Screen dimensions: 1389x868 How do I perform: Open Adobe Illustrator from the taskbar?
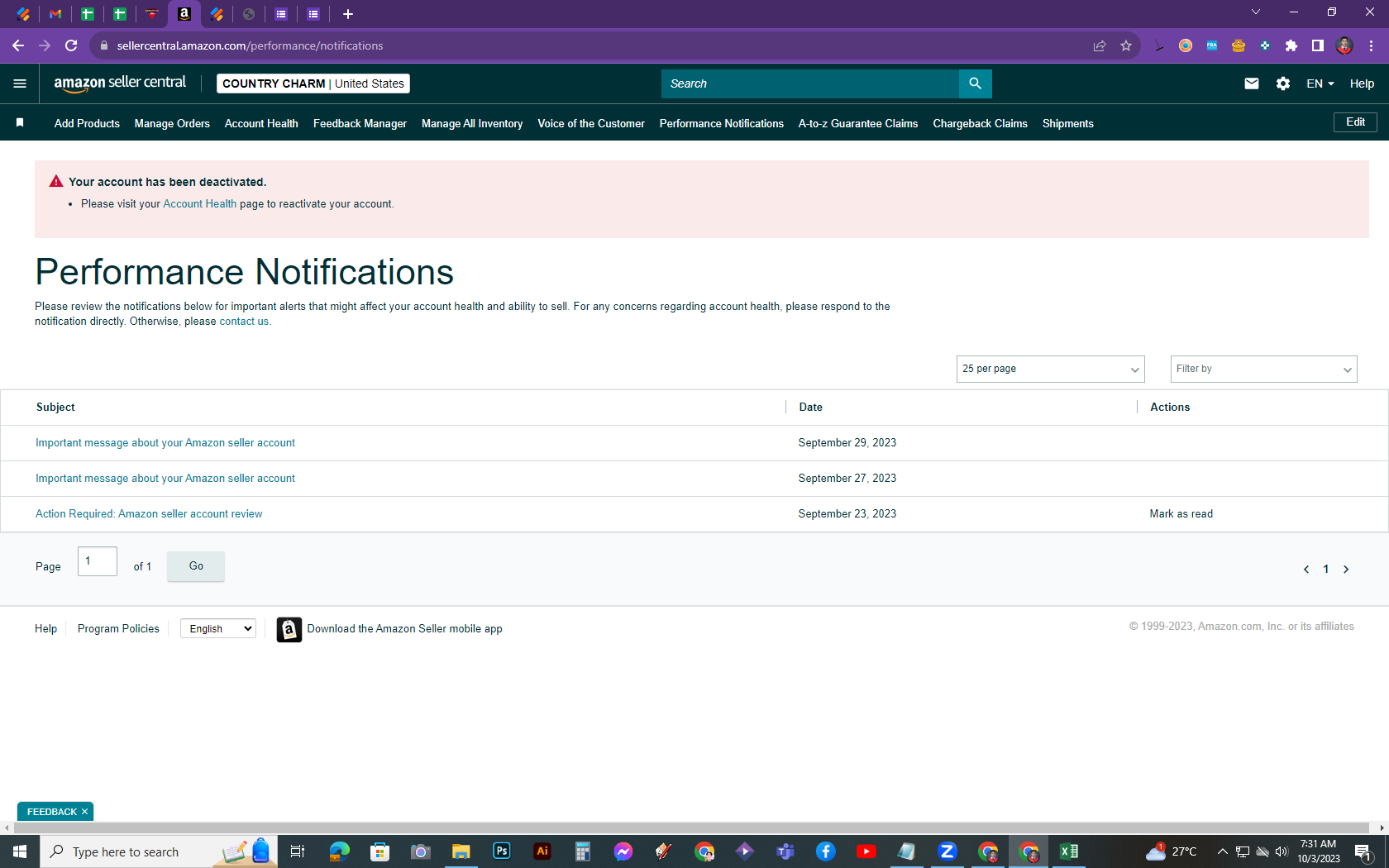(x=542, y=851)
